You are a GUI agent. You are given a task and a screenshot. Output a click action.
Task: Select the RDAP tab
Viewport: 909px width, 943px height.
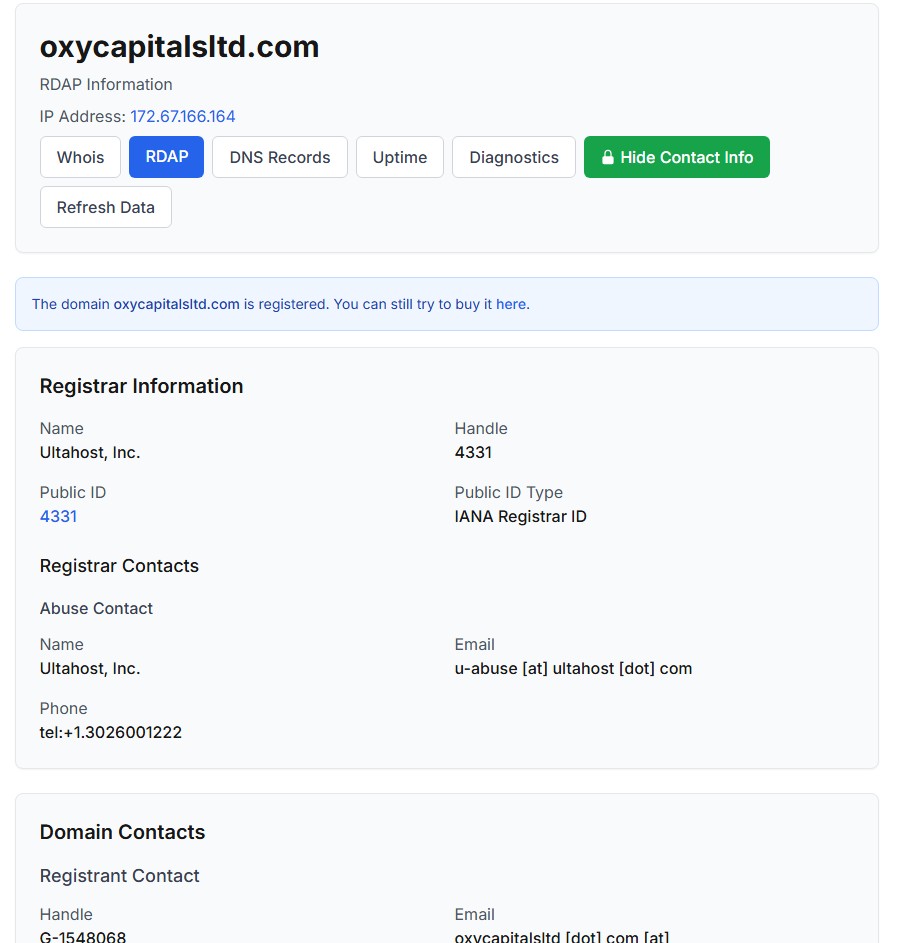pos(166,157)
